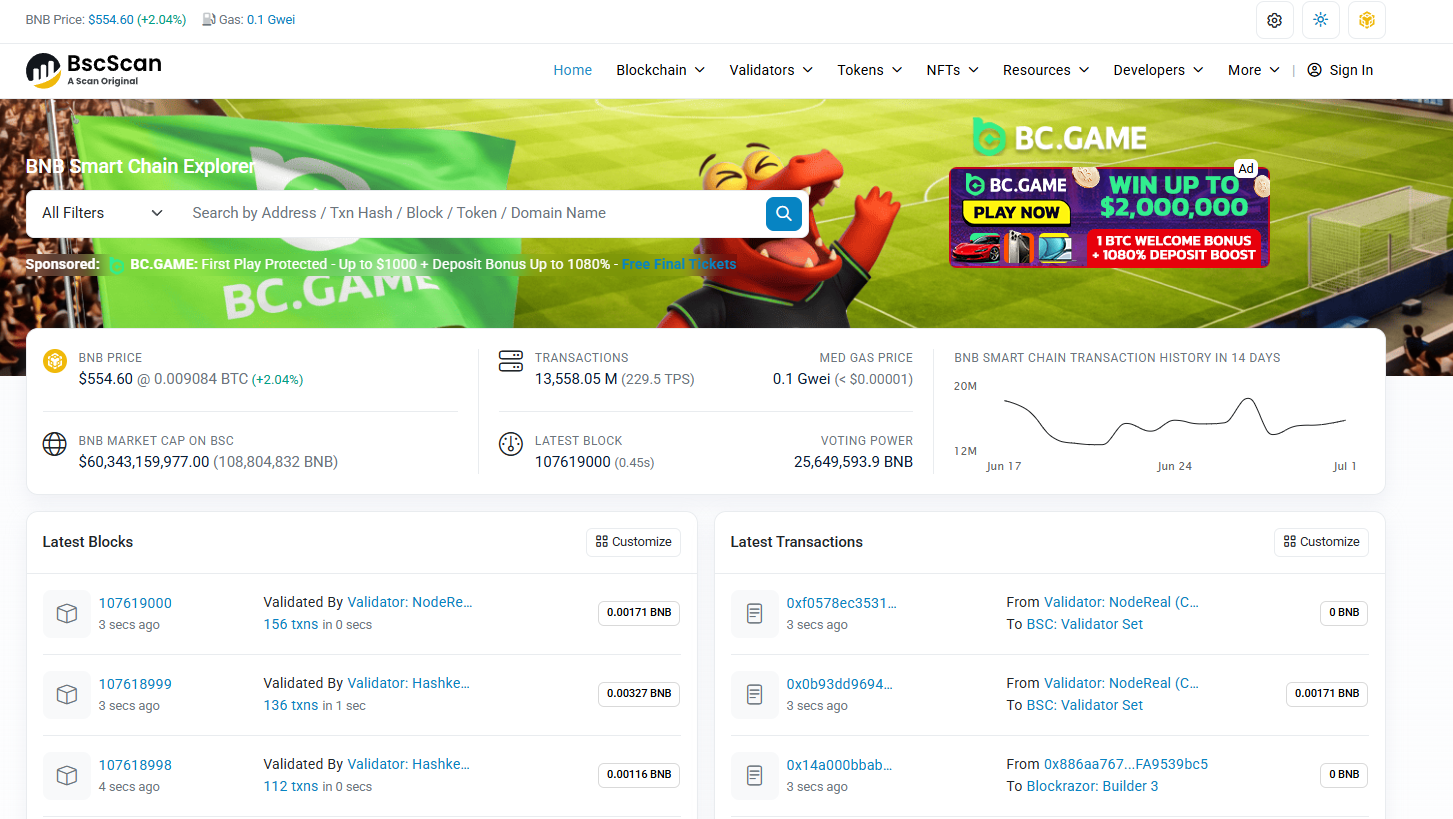Open block 107618999 link
The width and height of the screenshot is (1453, 819).
point(135,684)
